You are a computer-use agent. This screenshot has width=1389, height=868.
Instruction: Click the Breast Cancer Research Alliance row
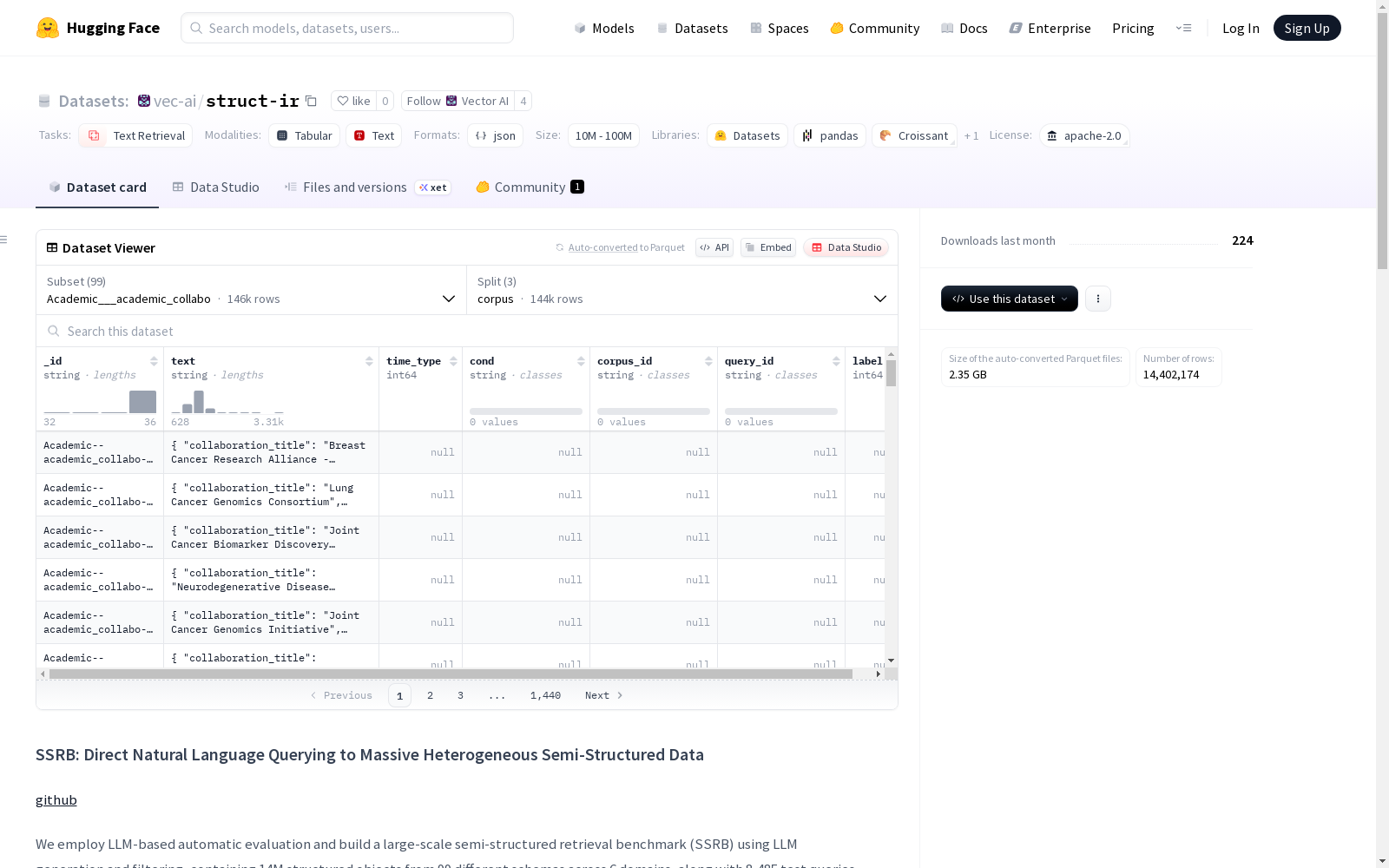click(x=460, y=452)
